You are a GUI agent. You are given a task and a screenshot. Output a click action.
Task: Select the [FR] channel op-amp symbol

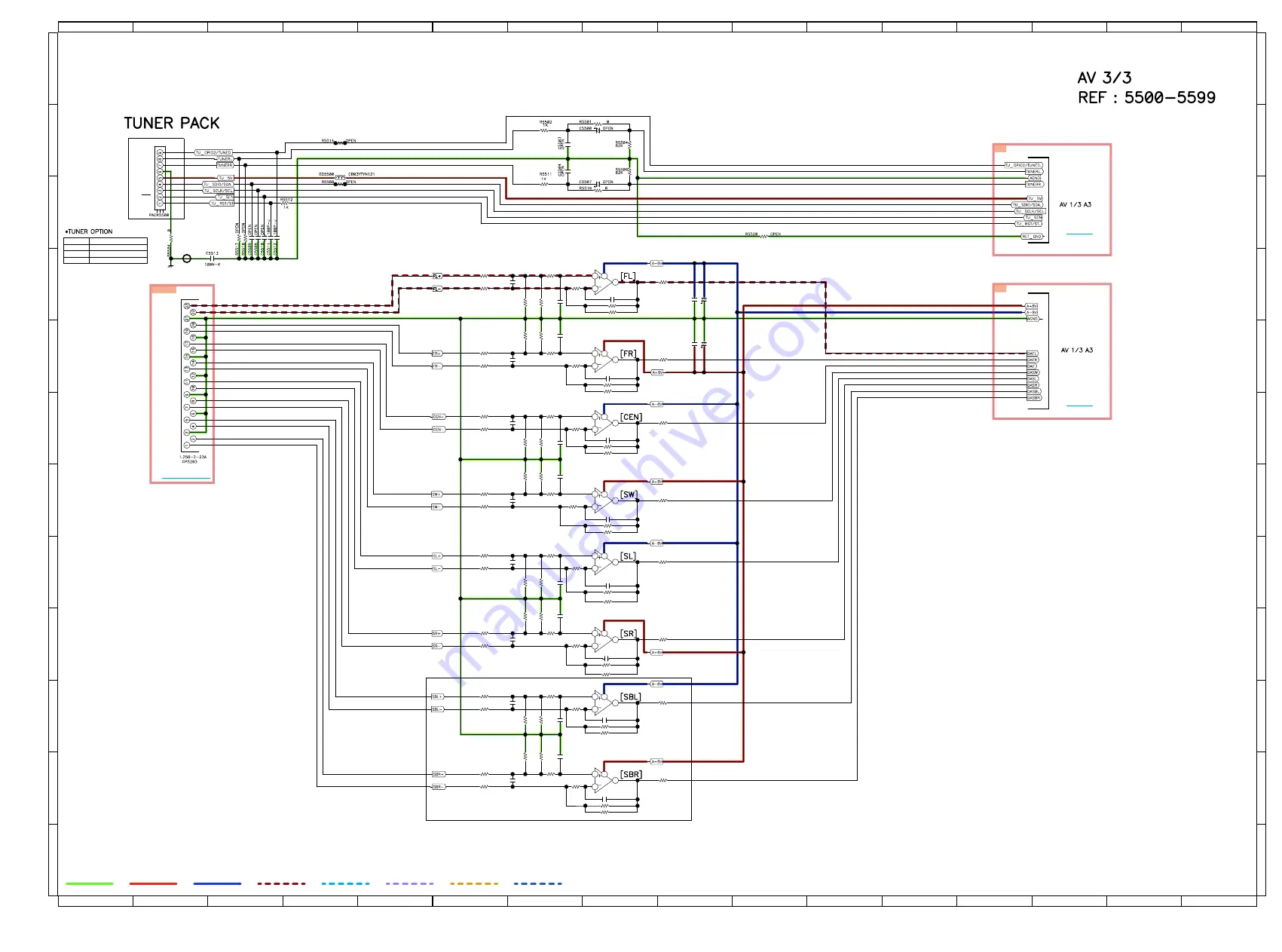coord(604,360)
